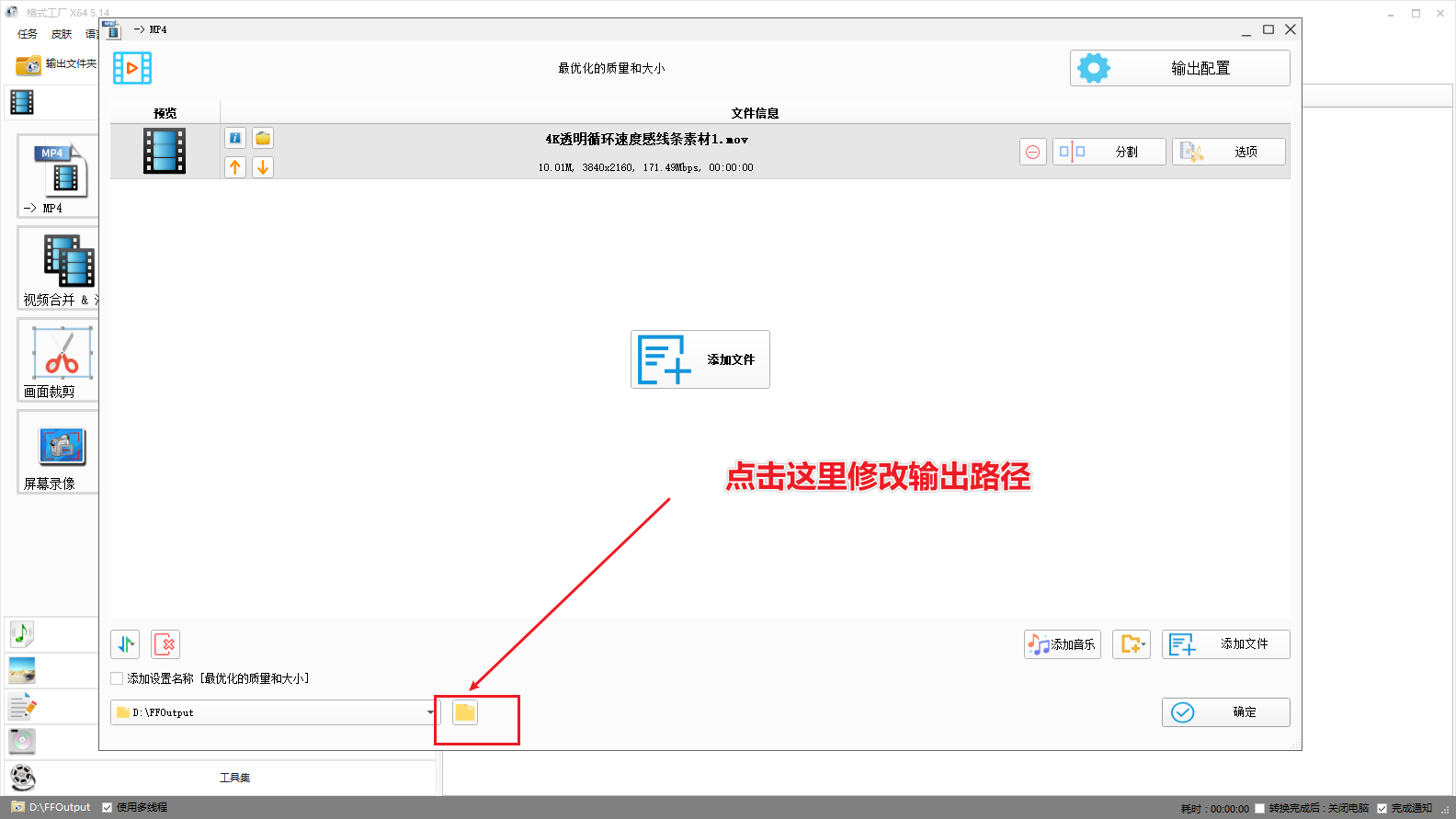Click the file details line 10.01M 3840x2160
Screen dimensions: 1456x819
click(645, 167)
